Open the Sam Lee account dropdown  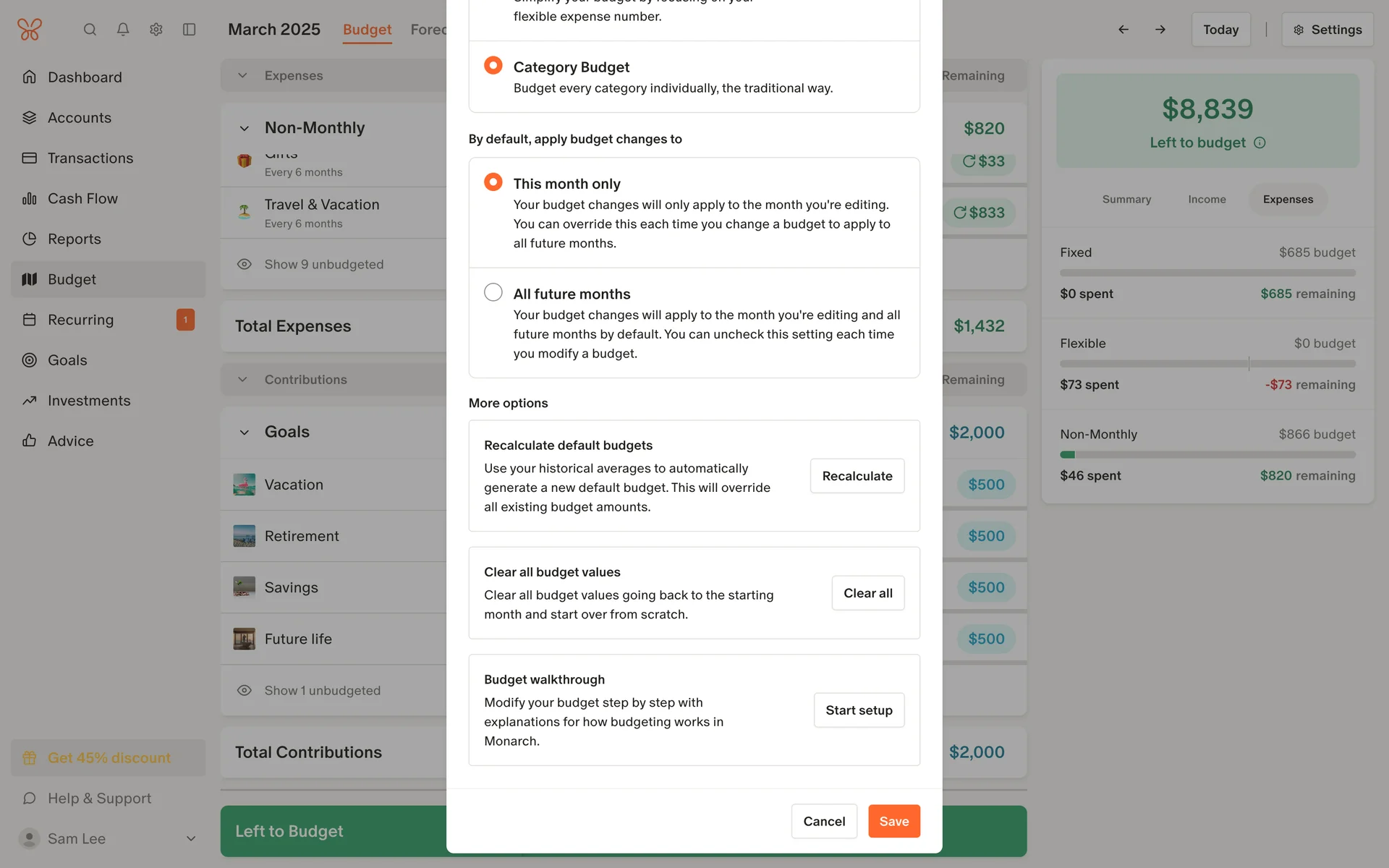pyautogui.click(x=191, y=838)
